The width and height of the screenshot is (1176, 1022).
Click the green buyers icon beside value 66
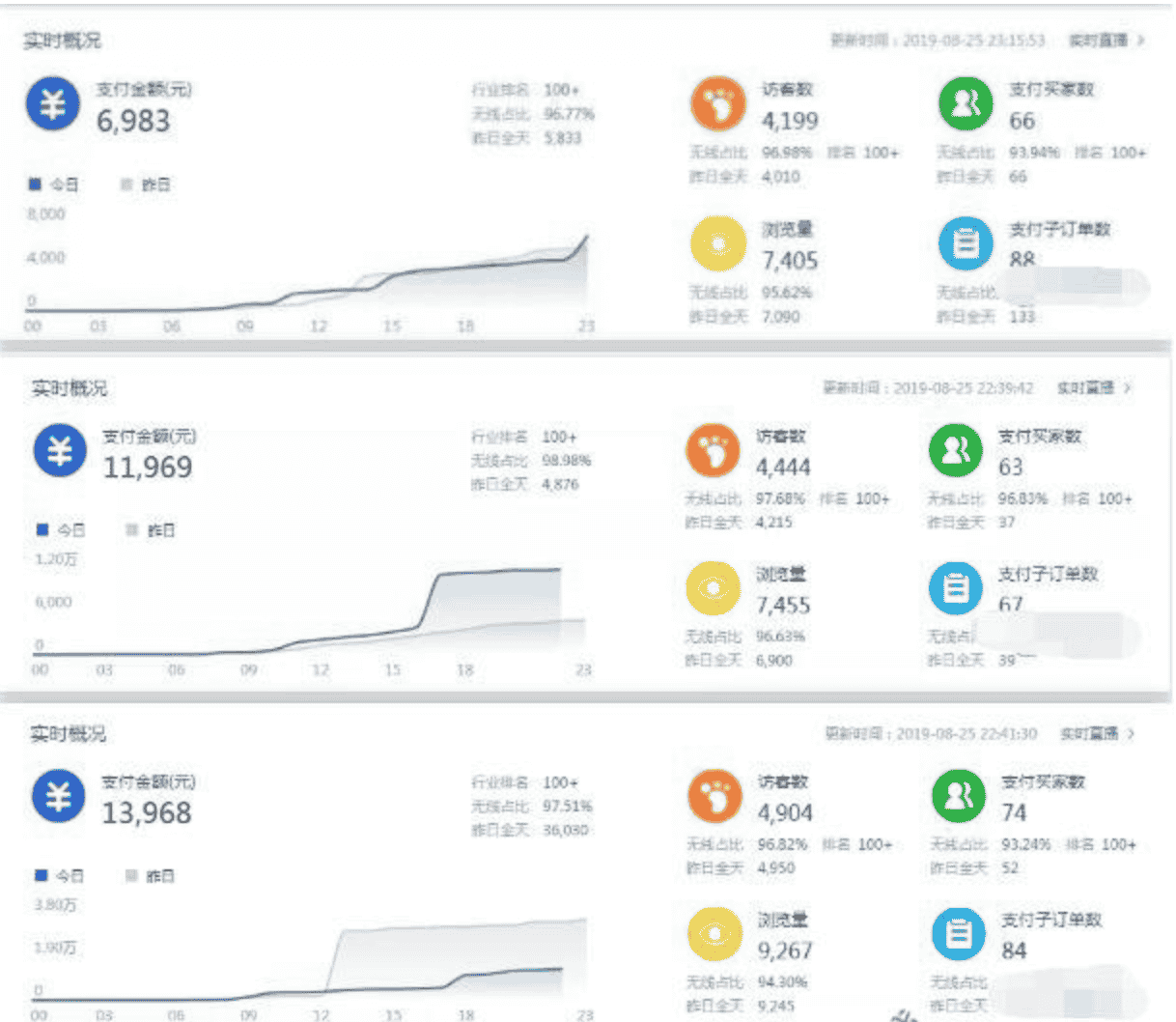click(966, 104)
